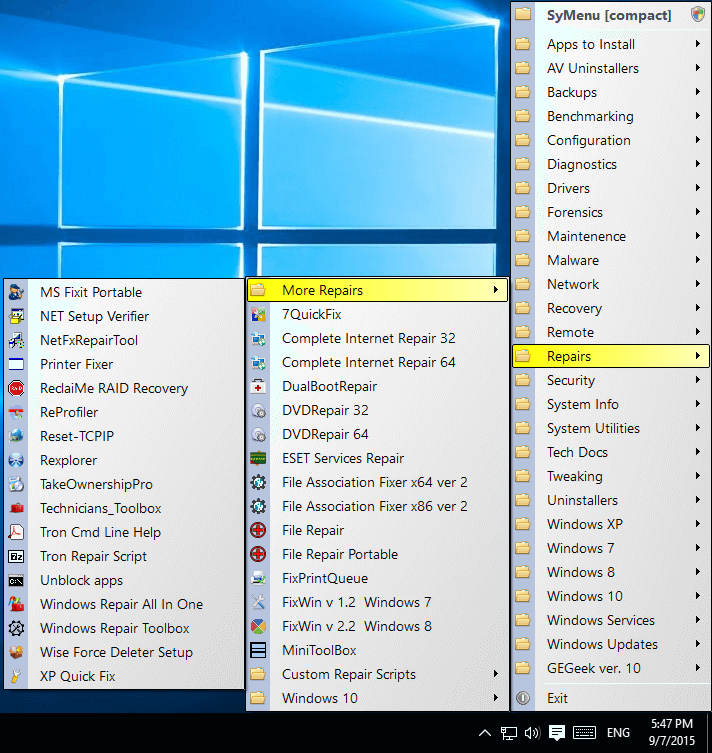This screenshot has width=712, height=753.
Task: Click the Reset-TCPIP globe icon
Action: [x=16, y=436]
